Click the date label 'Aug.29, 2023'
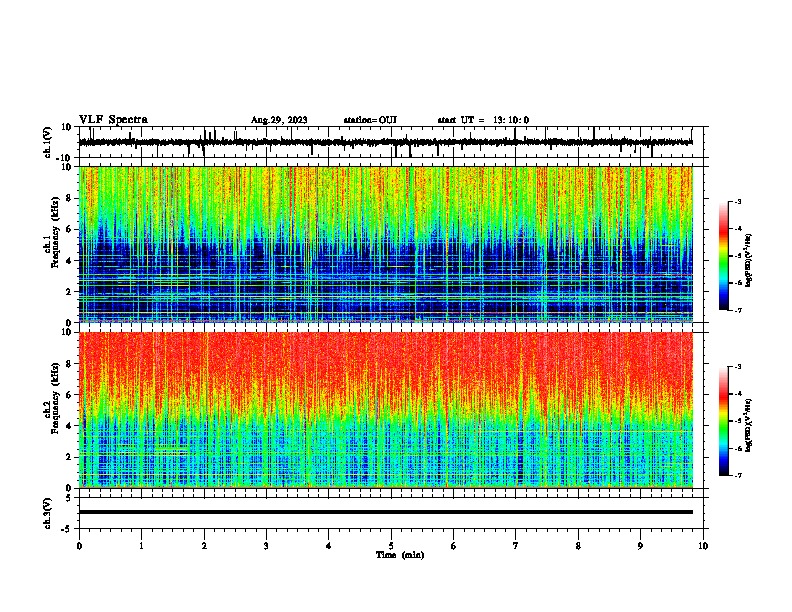792x612 pixels. click(x=279, y=120)
